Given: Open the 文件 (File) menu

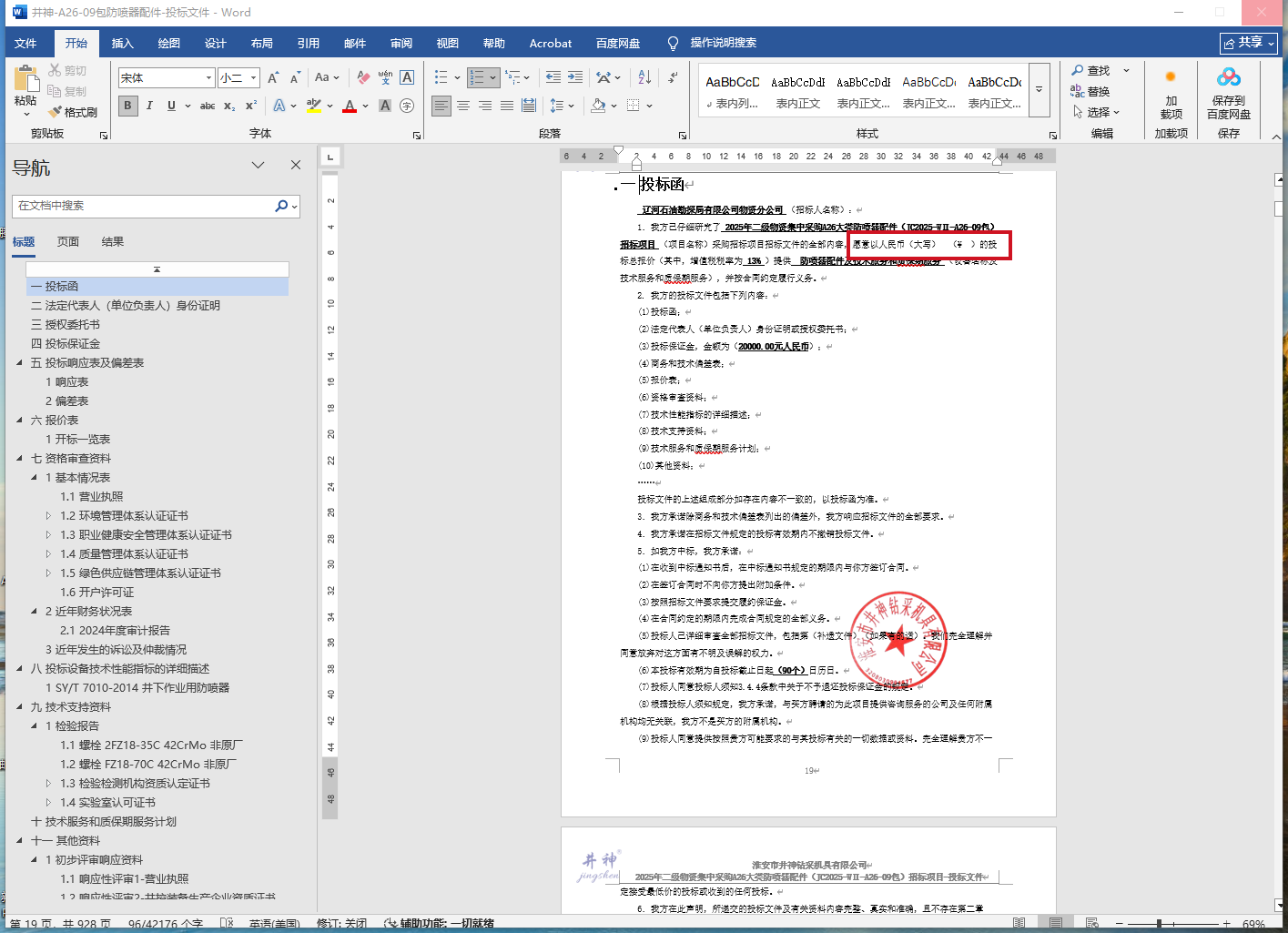Looking at the screenshot, I should point(25,43).
